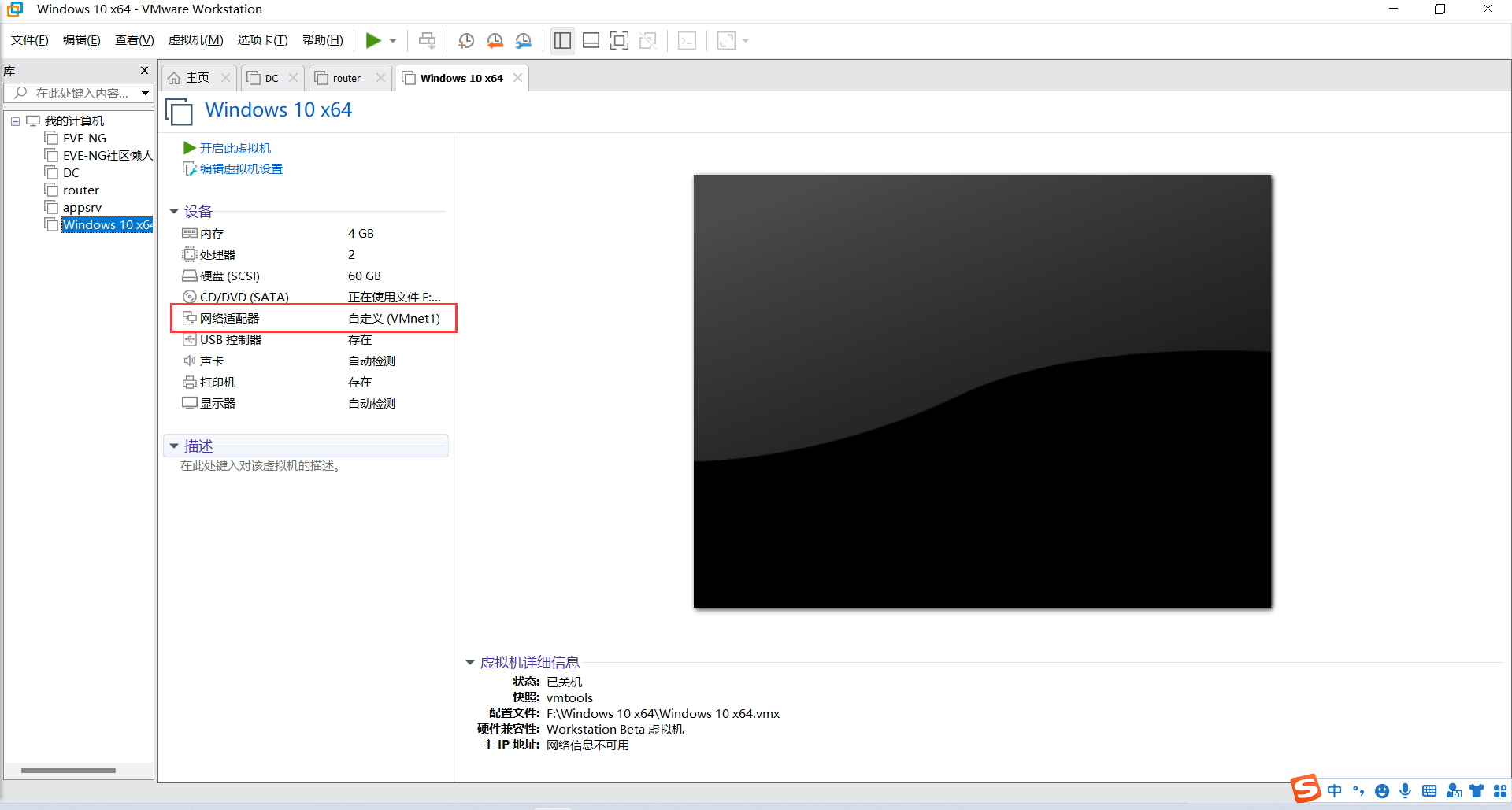The height and width of the screenshot is (810, 1512).
Task: Toggle the thumbnail bar view icon
Action: 591,40
